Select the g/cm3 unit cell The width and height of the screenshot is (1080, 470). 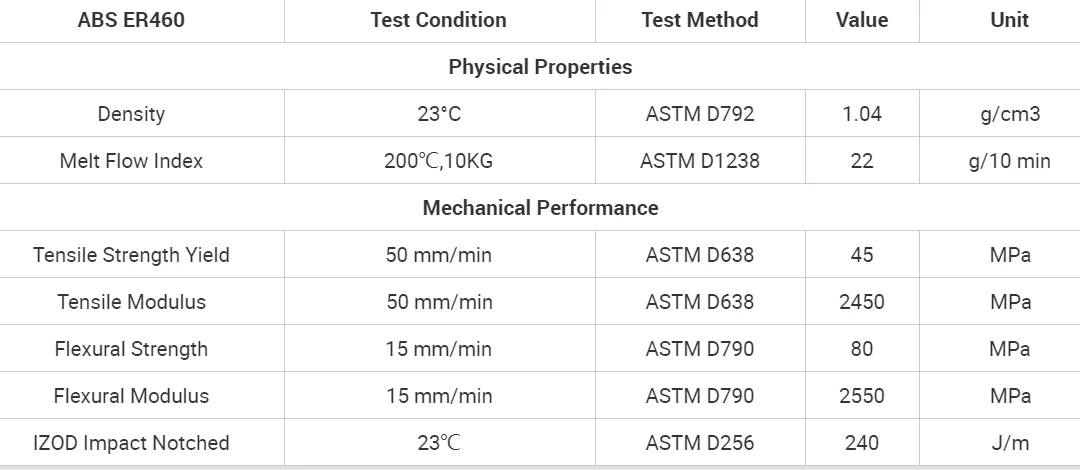tap(1010, 114)
